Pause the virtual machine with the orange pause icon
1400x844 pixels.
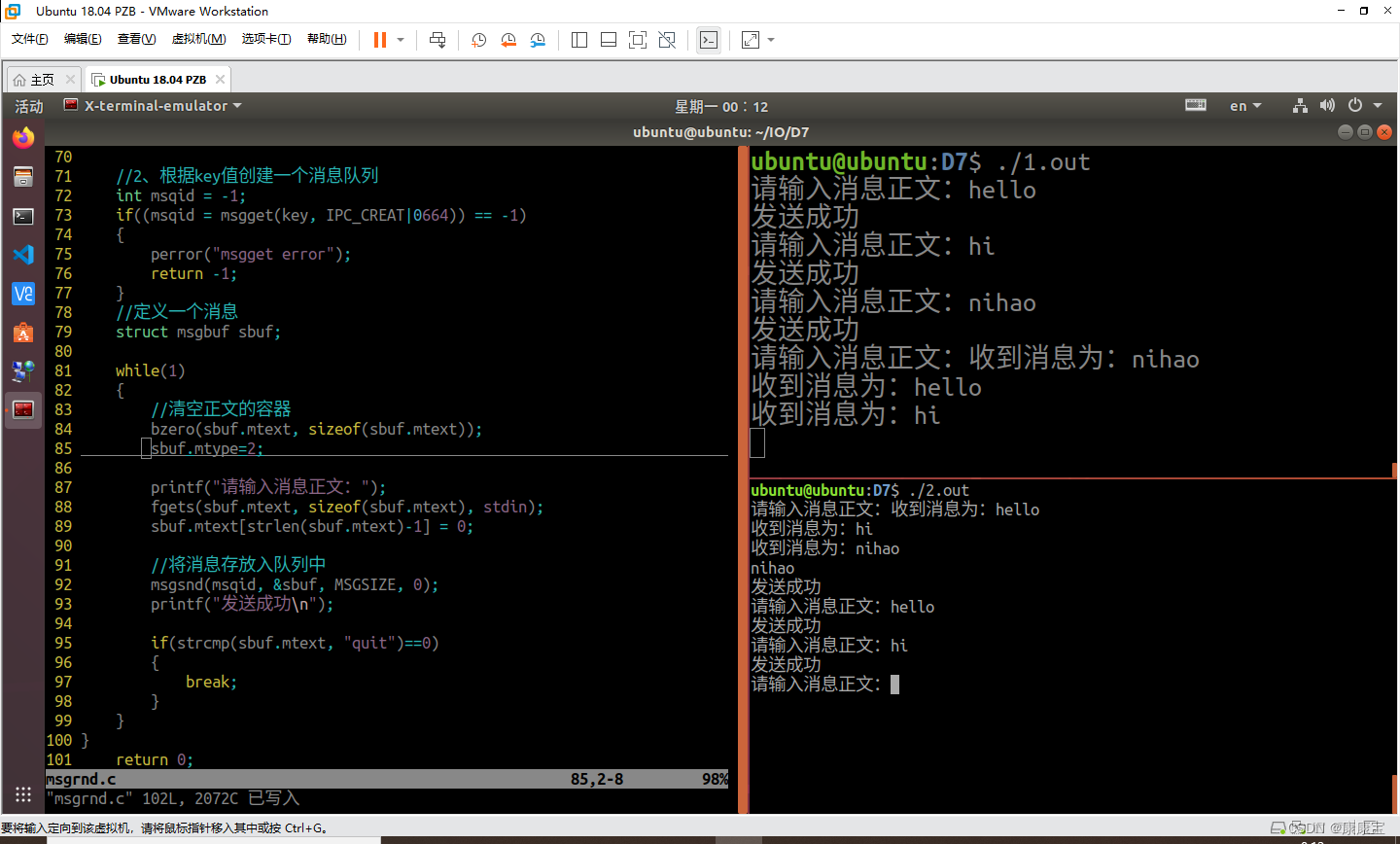pyautogui.click(x=380, y=40)
